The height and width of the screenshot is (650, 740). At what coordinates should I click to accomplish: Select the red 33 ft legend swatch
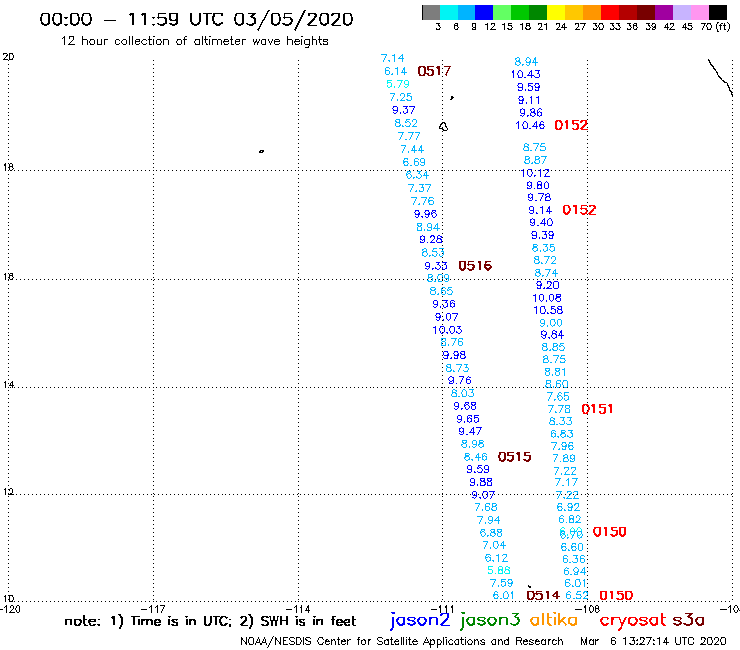(610, 12)
